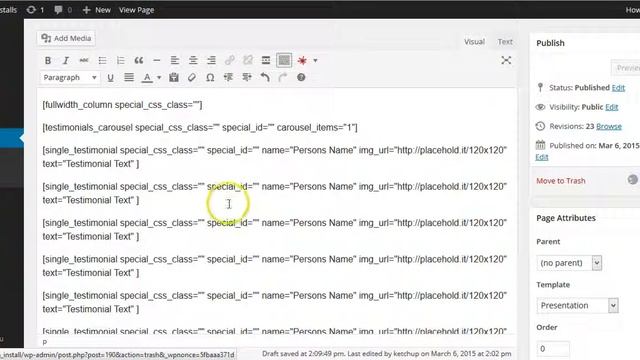Click the testimonials_carousel shortcode line

tap(200, 128)
